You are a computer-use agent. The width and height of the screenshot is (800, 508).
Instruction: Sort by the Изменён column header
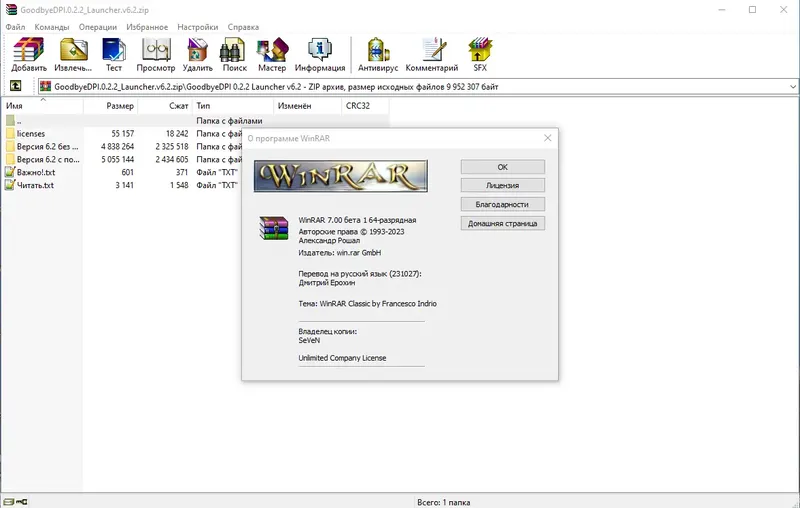tap(307, 106)
